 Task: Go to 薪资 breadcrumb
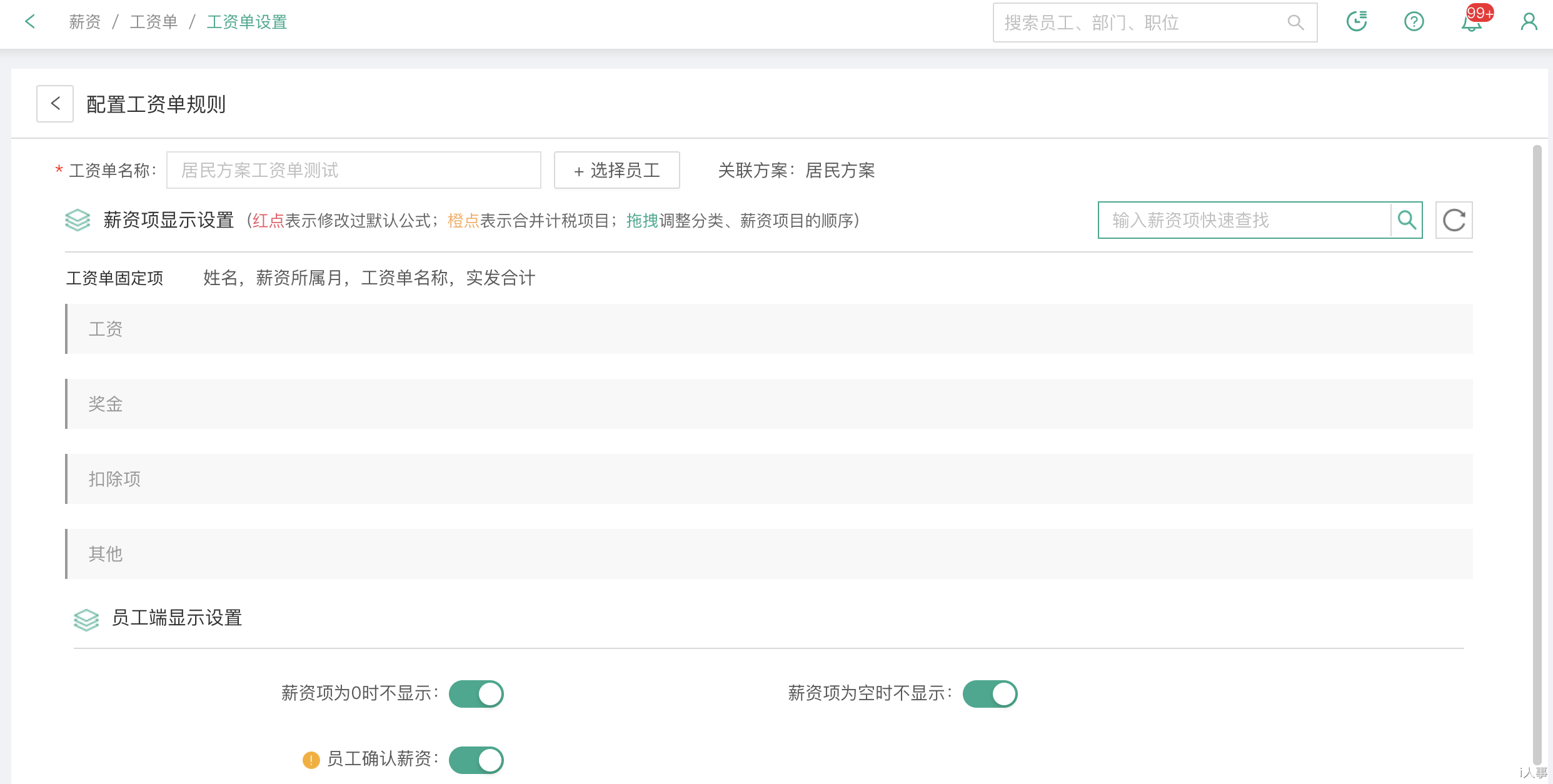tap(84, 22)
